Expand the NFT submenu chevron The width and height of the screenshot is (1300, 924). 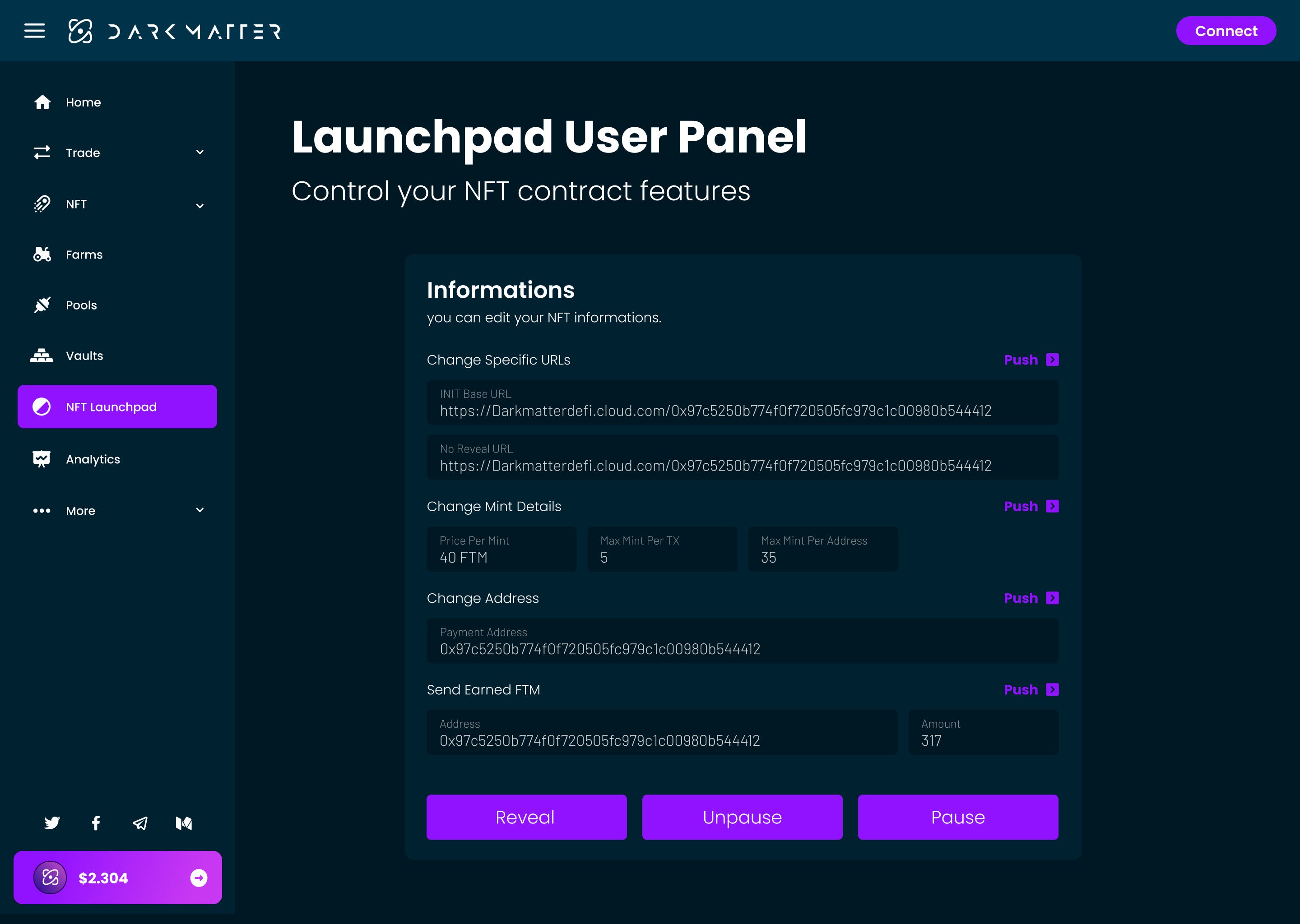pyautogui.click(x=200, y=205)
